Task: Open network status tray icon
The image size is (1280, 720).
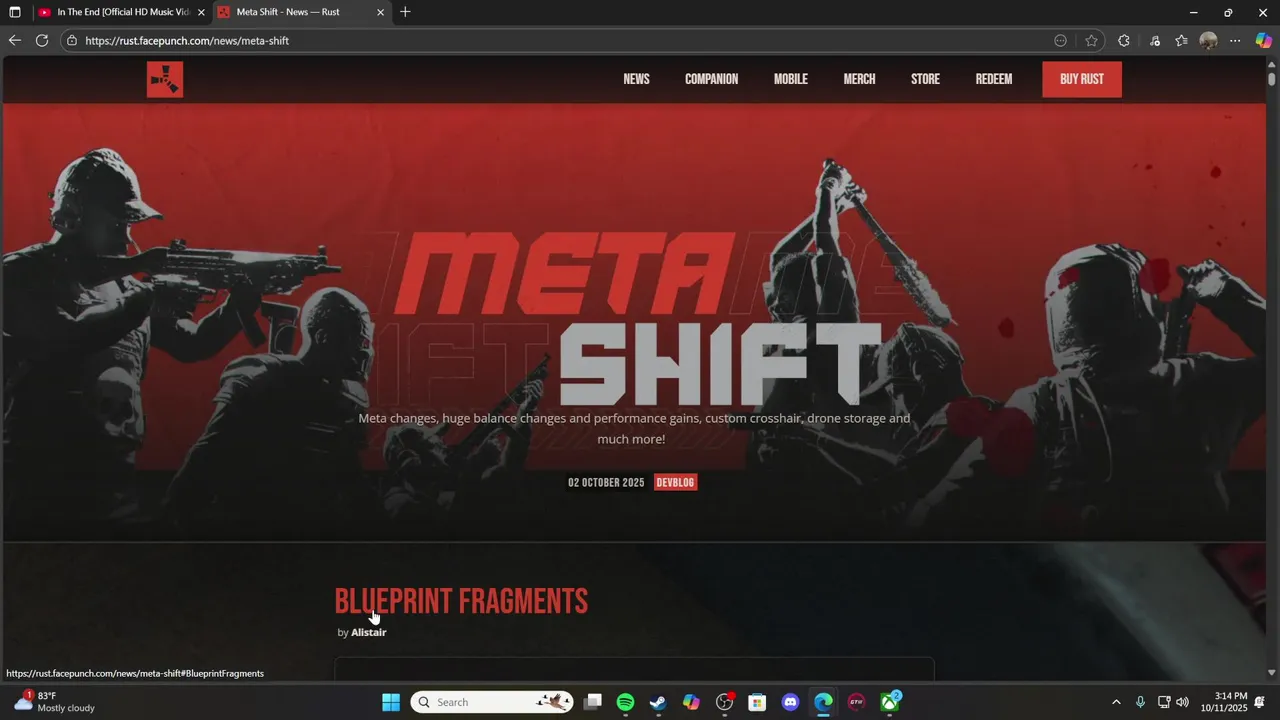Action: [1164, 702]
